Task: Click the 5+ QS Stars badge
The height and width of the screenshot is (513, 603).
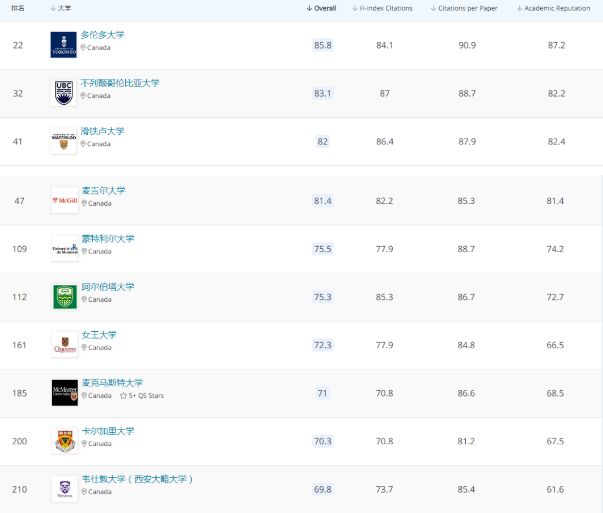Action: coord(142,396)
